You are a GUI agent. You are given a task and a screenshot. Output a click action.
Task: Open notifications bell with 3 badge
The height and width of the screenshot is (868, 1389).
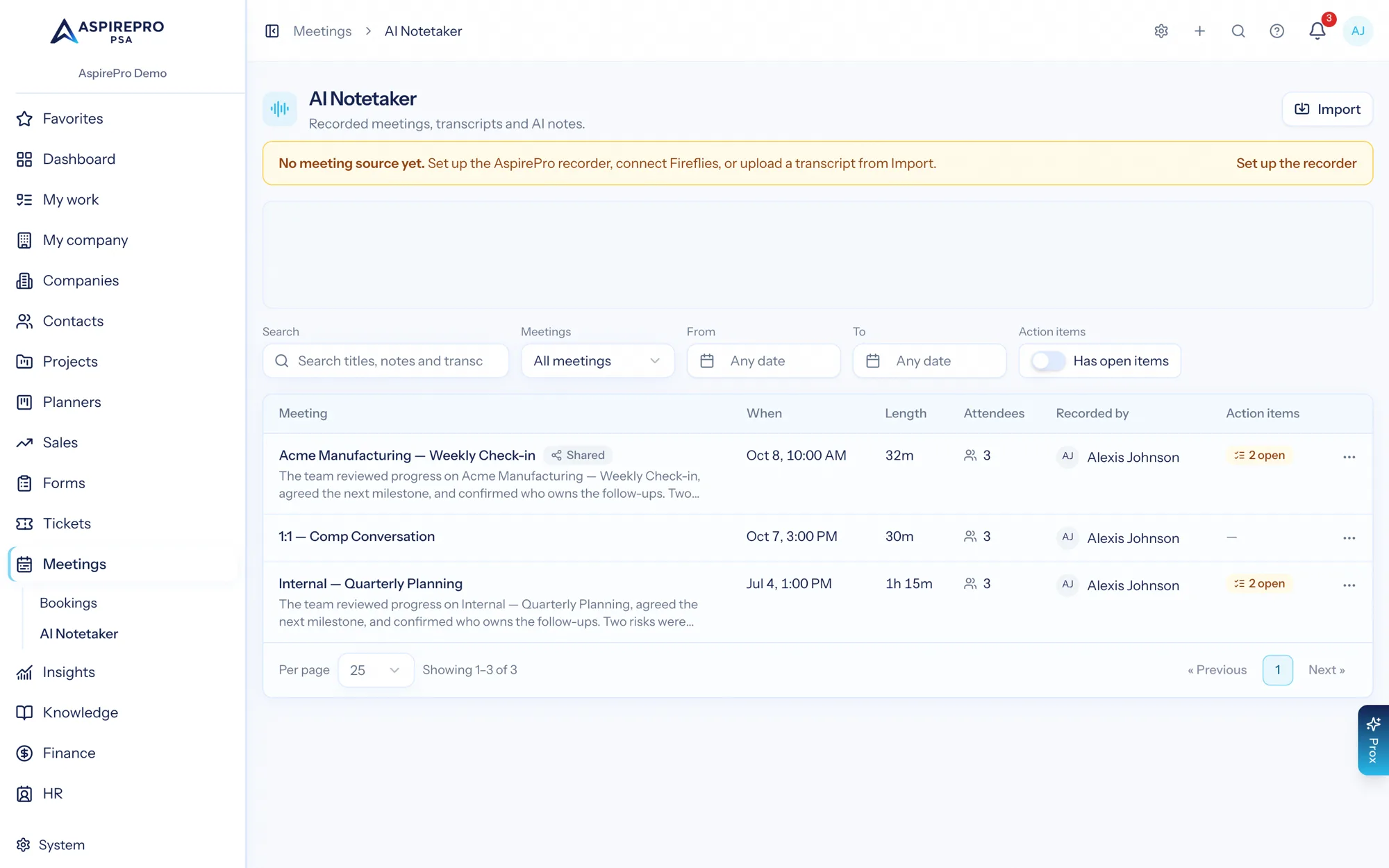point(1317,31)
